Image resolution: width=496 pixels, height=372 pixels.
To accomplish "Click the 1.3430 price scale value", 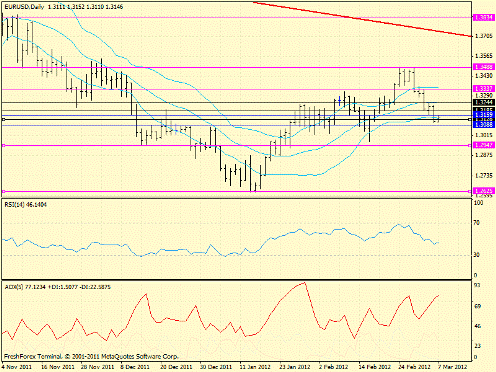I will tap(483, 76).
